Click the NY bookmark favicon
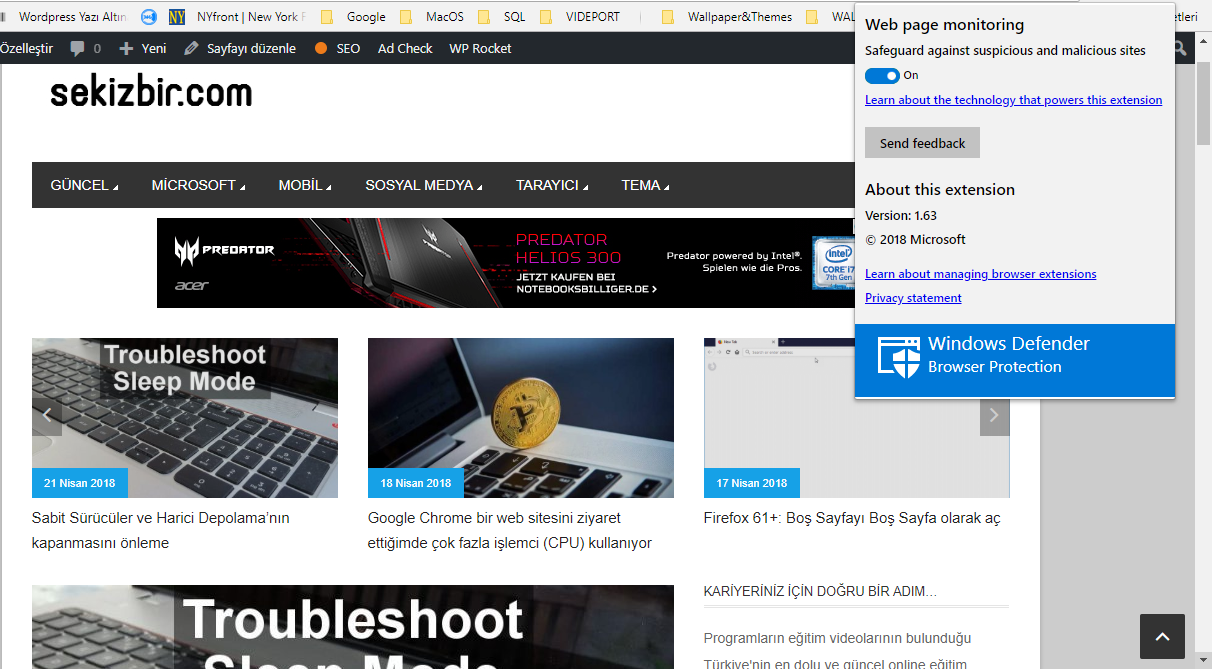 177,17
